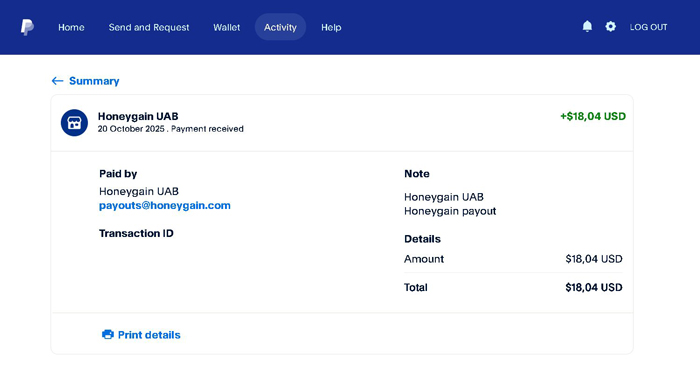Viewport: 700px width, 390px height.
Task: Click the PayPal logo icon
Action: pyautogui.click(x=27, y=27)
